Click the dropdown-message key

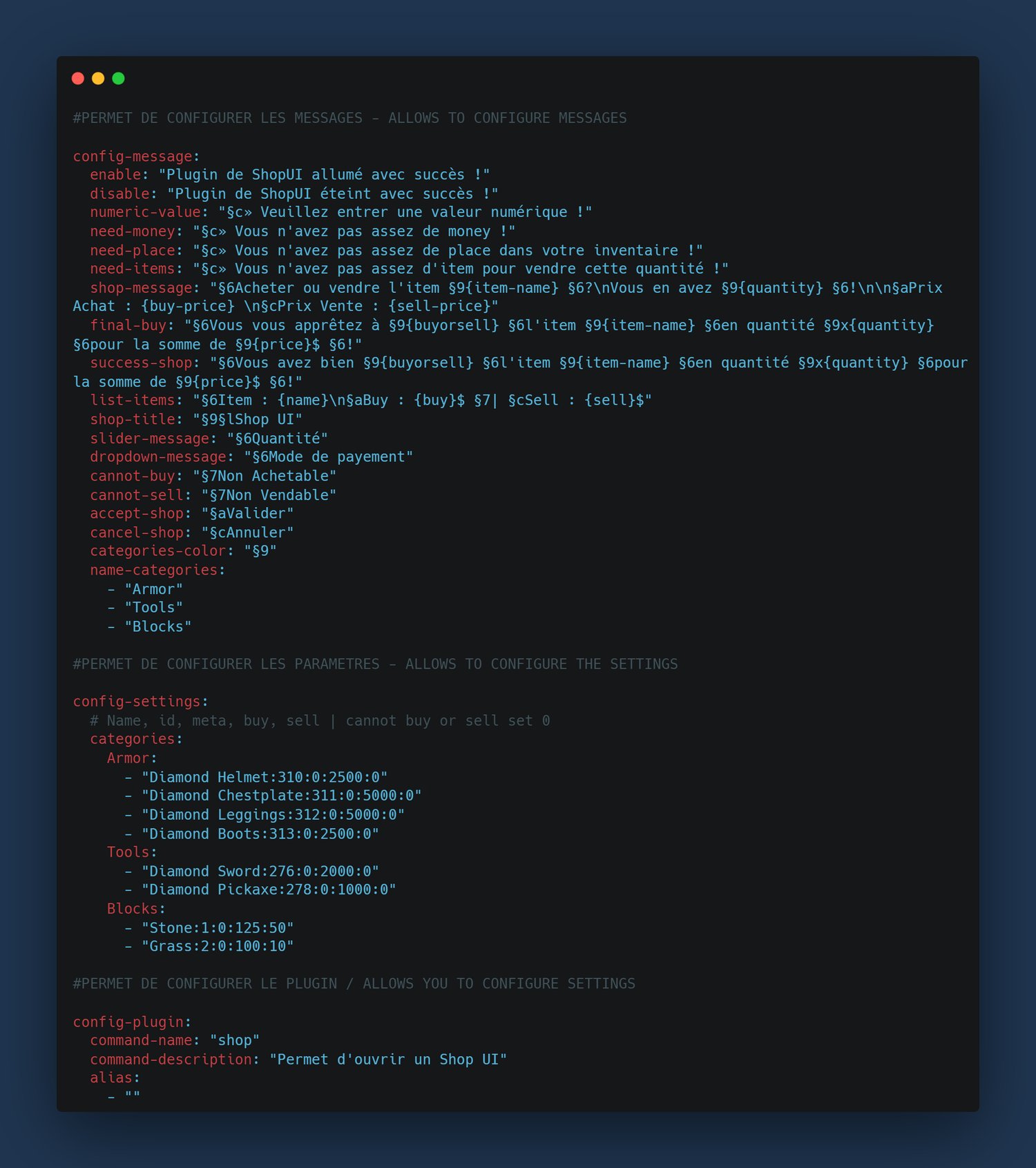point(158,457)
